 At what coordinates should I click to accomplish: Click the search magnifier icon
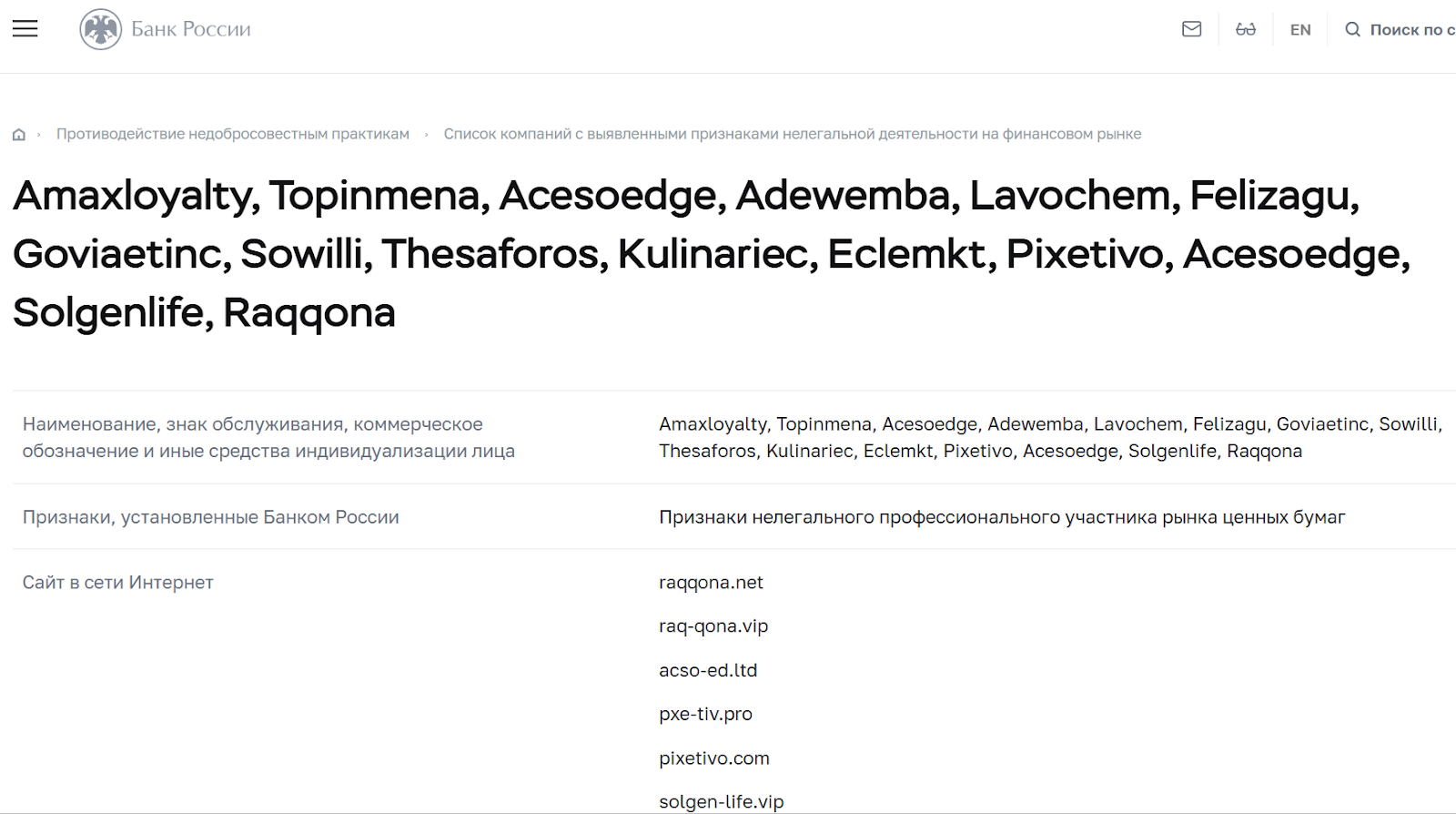(1352, 29)
